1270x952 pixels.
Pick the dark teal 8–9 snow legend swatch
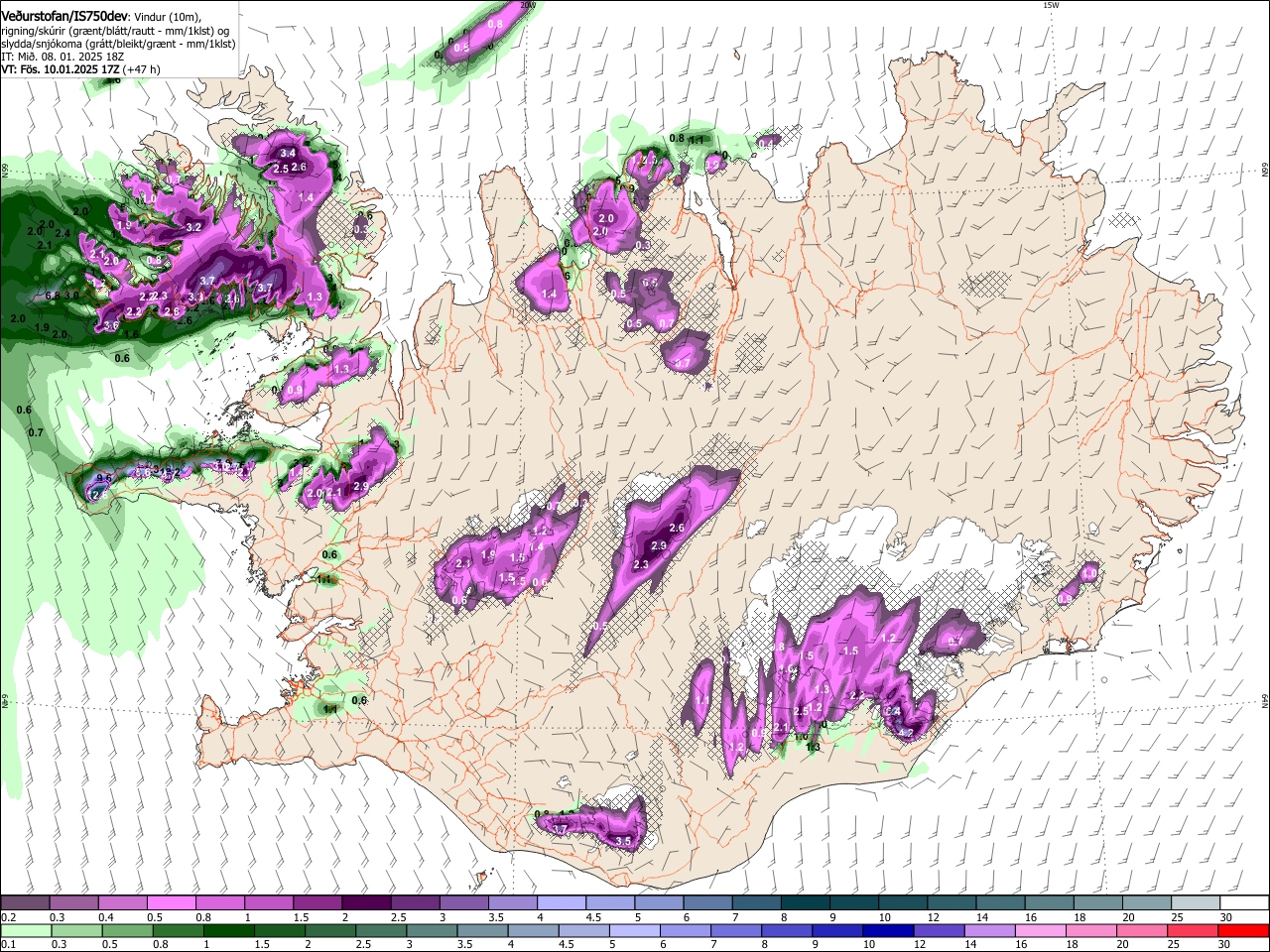(806, 902)
